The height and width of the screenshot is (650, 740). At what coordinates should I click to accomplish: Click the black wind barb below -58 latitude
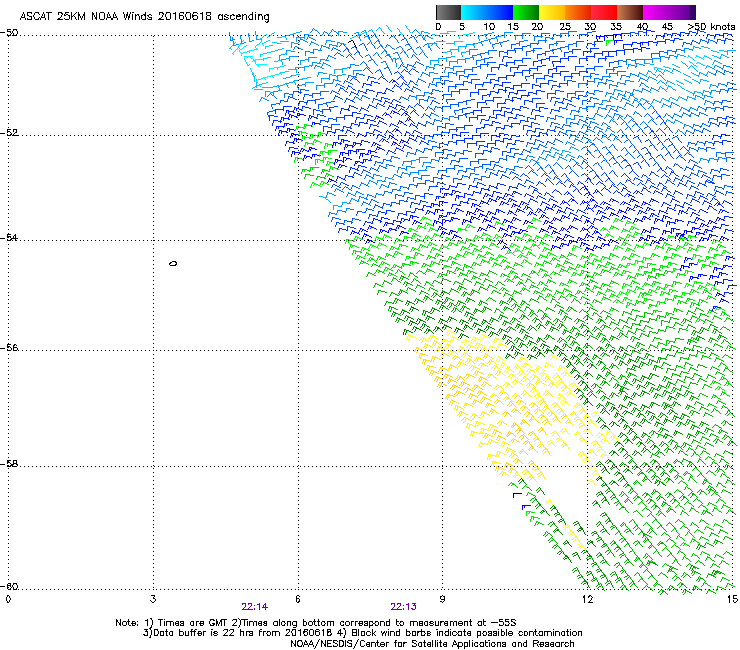click(517, 495)
